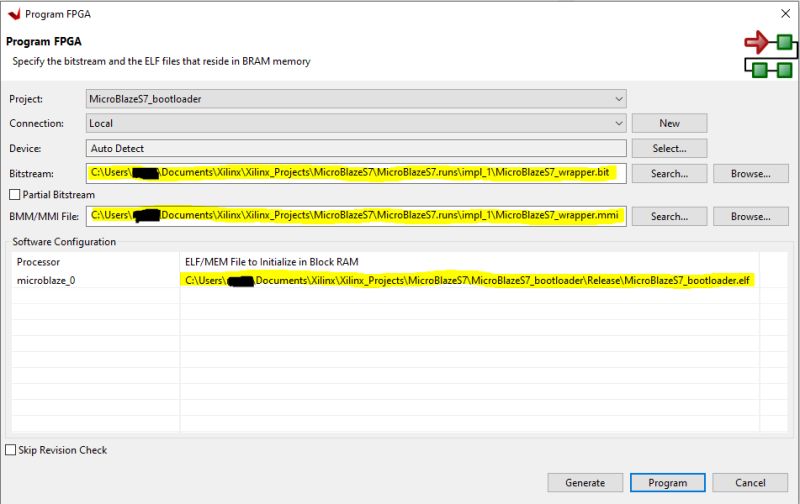800x504 pixels.
Task: Click Browse... beside the BMM/MMI File field
Action: click(x=751, y=216)
